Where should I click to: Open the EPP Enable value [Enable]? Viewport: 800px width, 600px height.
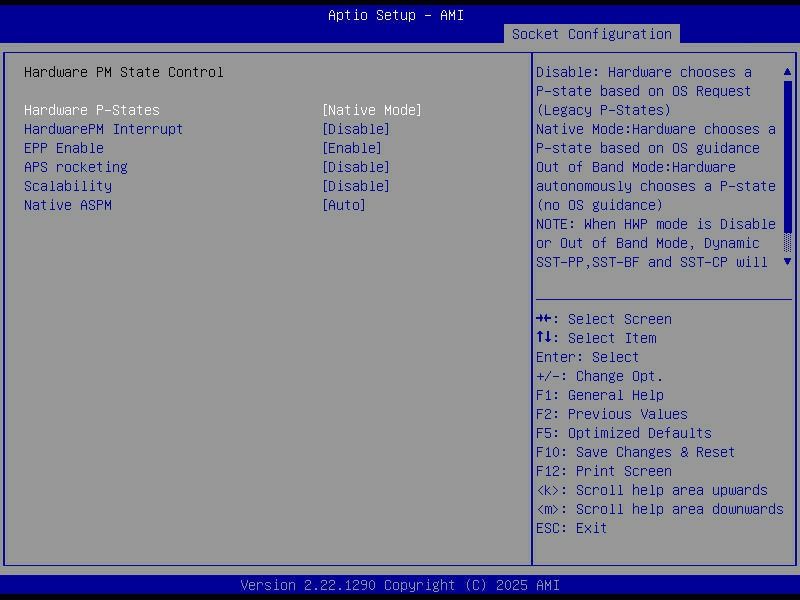[x=352, y=148]
